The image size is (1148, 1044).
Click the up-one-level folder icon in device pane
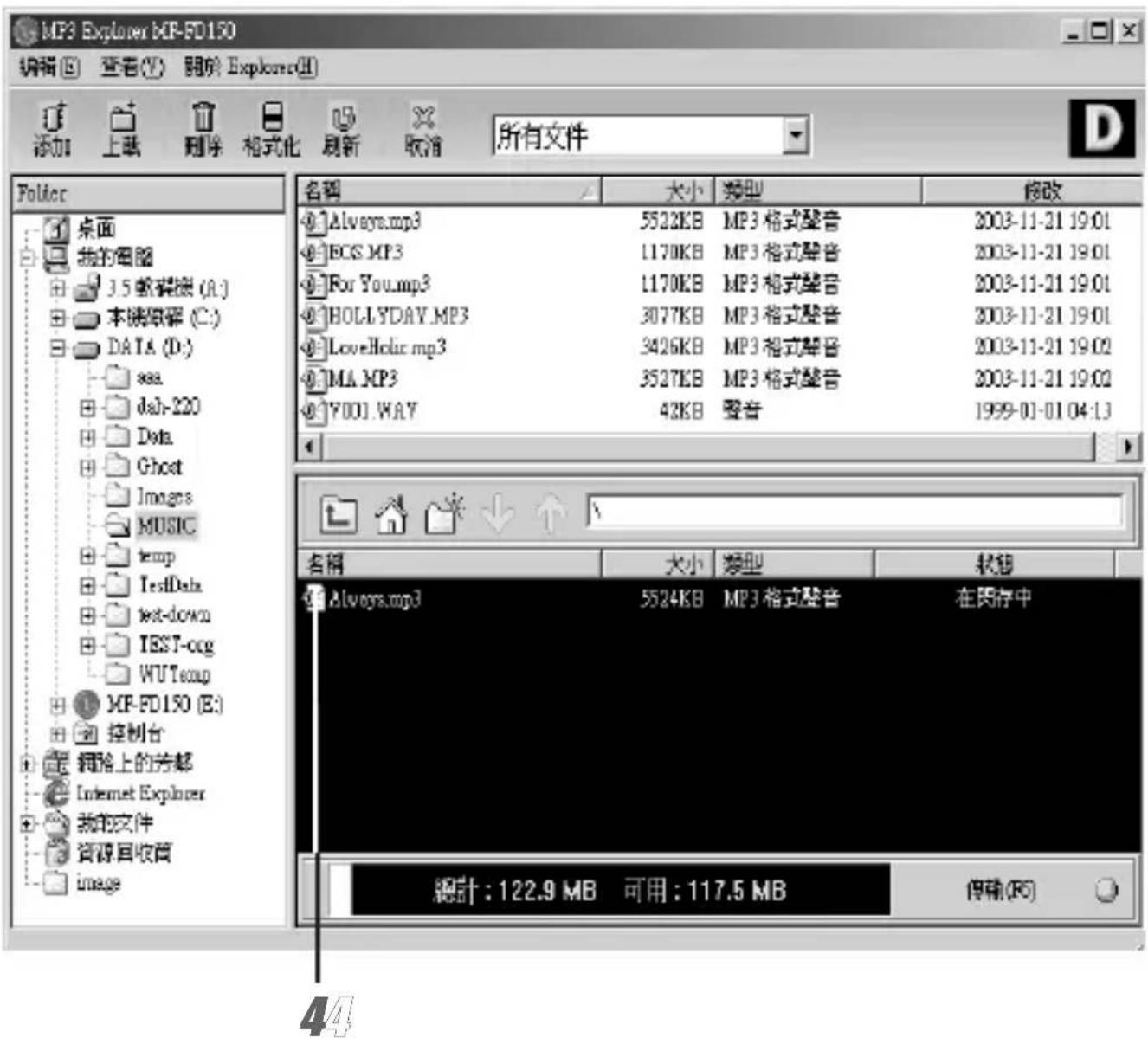[x=339, y=514]
